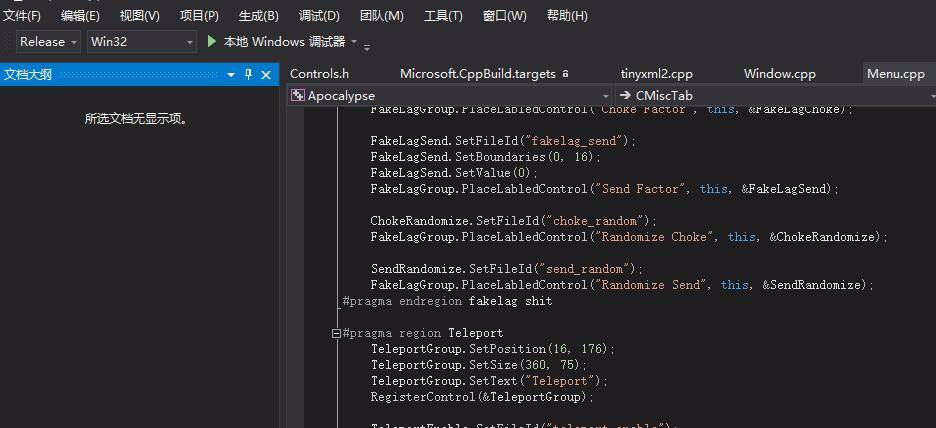Open the 工具(T) menu
936x428 pixels.
443,16
